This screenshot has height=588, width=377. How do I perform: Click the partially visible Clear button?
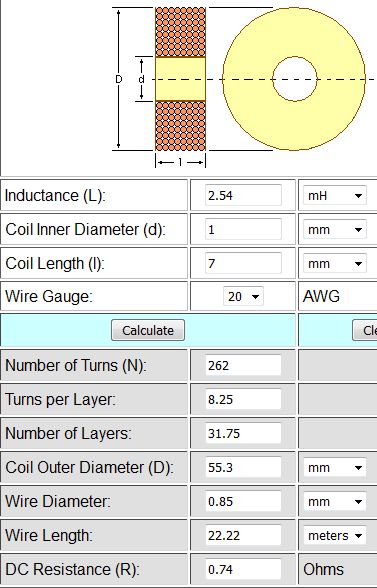click(x=365, y=330)
